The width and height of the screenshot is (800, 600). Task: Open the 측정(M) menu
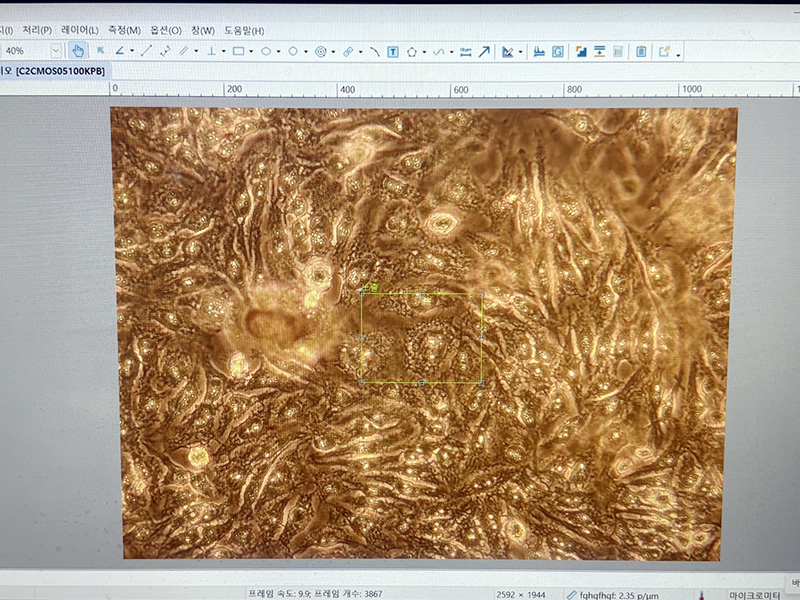tap(126, 30)
